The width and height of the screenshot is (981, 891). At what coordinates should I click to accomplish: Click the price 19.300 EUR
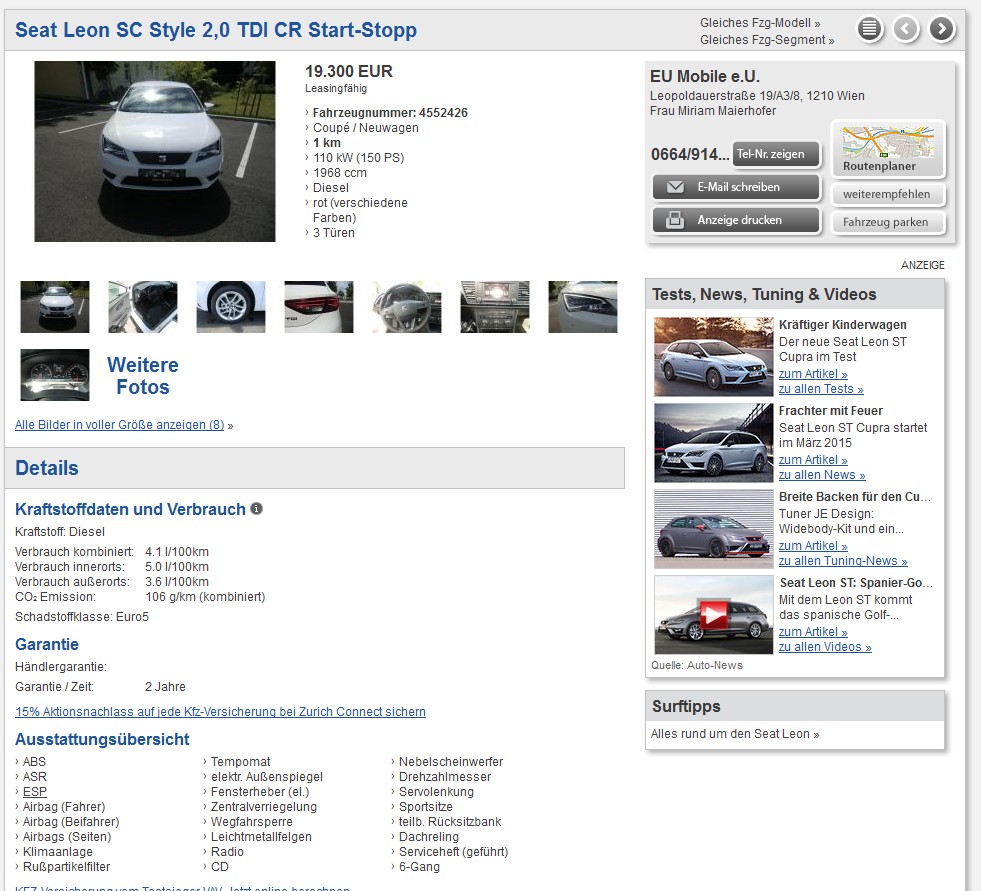point(348,71)
